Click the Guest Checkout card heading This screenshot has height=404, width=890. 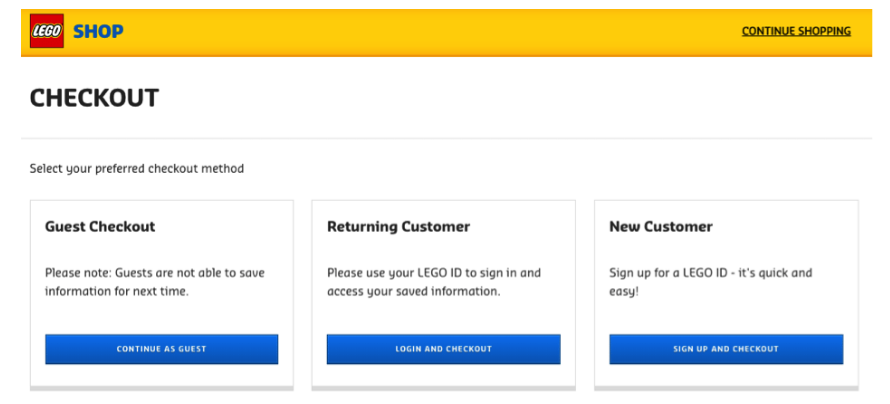100,227
